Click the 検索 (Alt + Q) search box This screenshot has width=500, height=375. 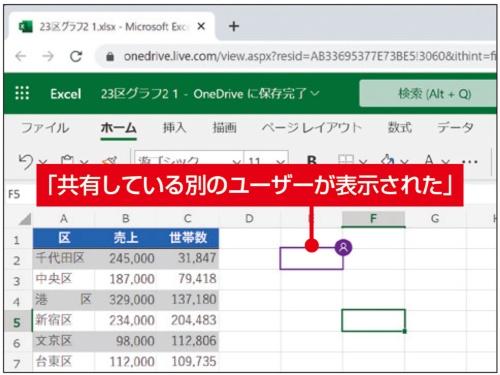pos(428,94)
